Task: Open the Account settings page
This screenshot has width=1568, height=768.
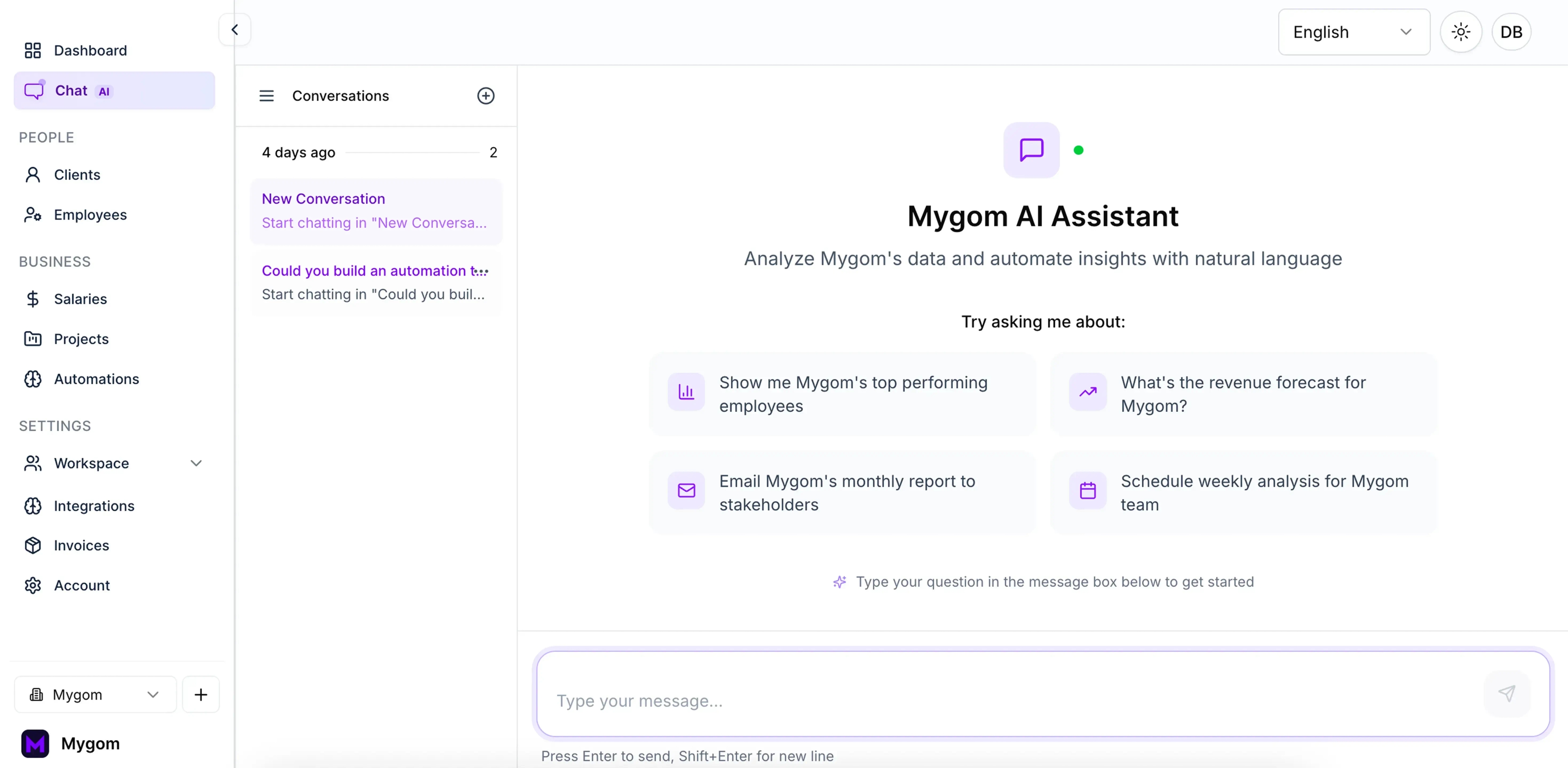Action: 82,585
